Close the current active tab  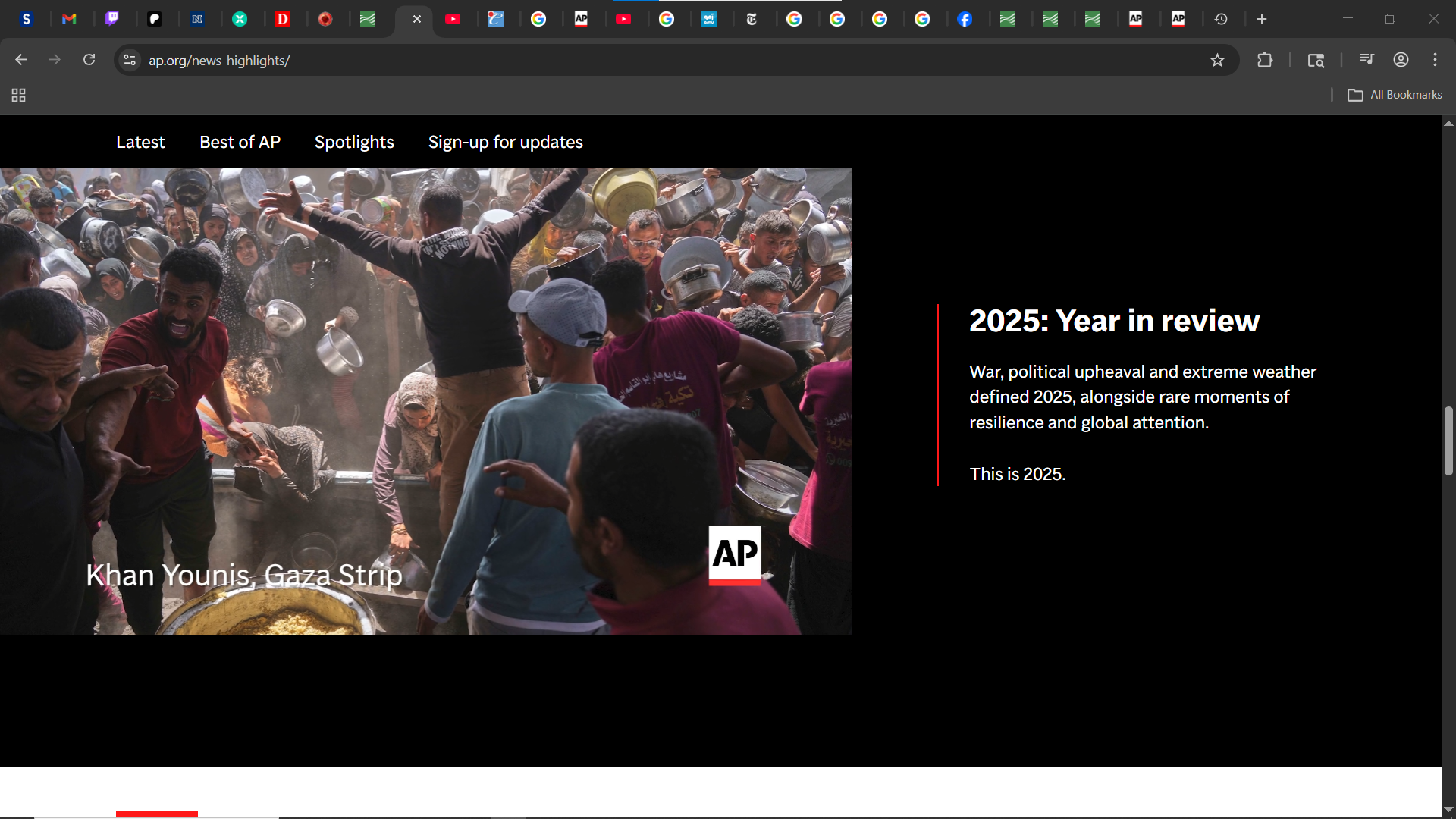tap(416, 19)
